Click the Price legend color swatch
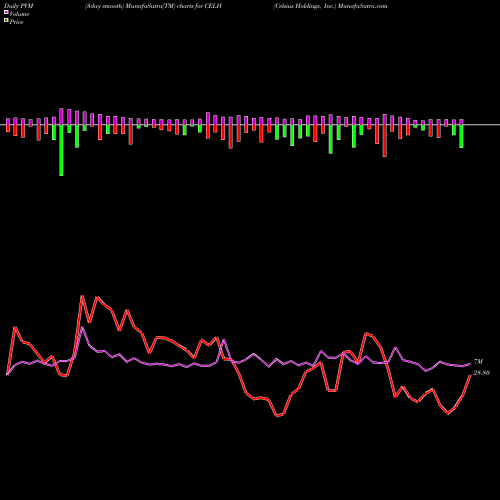This screenshot has width=500, height=500. (x=6, y=21)
